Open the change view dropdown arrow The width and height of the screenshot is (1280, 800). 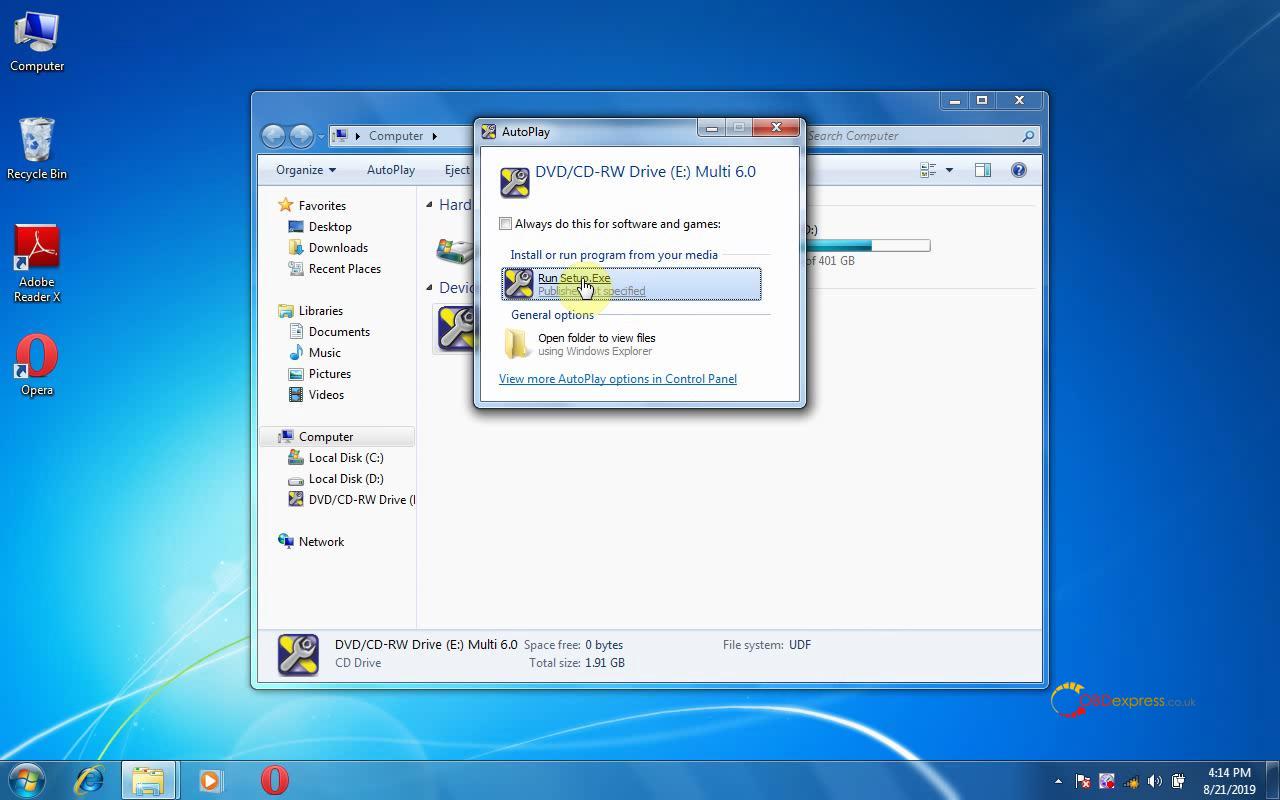[x=949, y=170]
